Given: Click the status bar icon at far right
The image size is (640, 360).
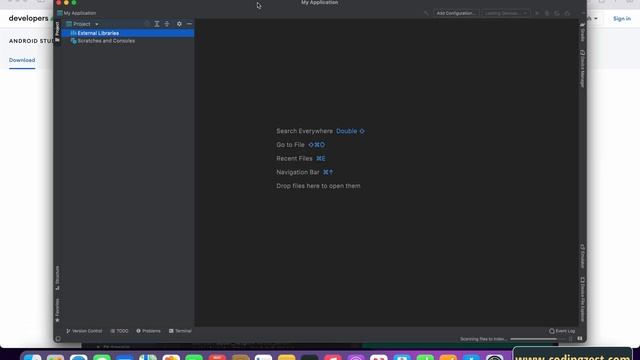Looking at the screenshot, I should pos(580,339).
